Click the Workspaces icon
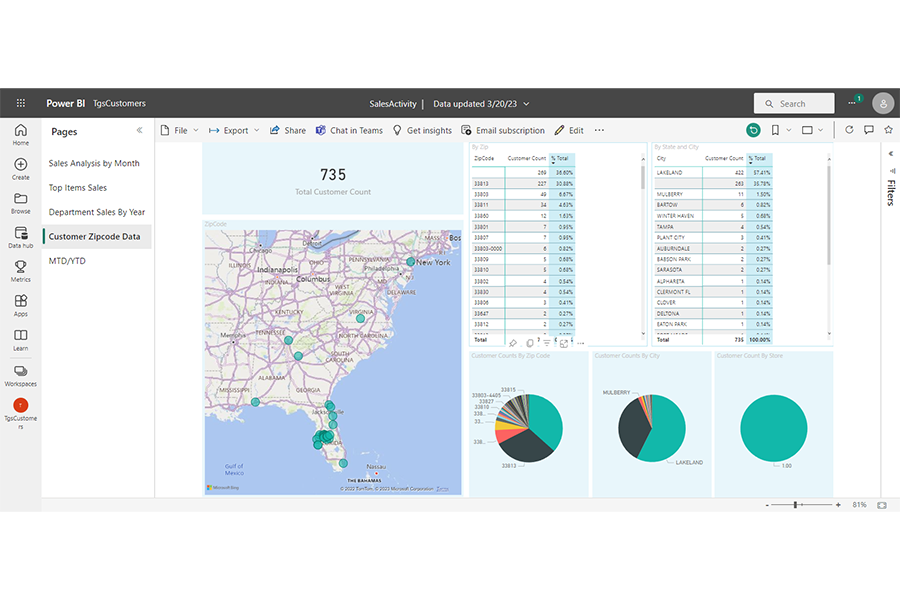900x600 pixels. click(21, 375)
